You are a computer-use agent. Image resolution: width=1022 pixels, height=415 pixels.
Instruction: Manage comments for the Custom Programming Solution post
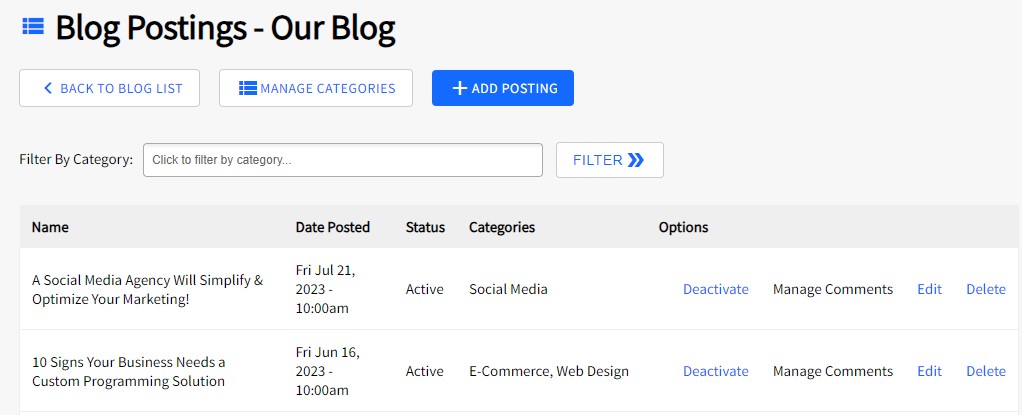tap(832, 371)
